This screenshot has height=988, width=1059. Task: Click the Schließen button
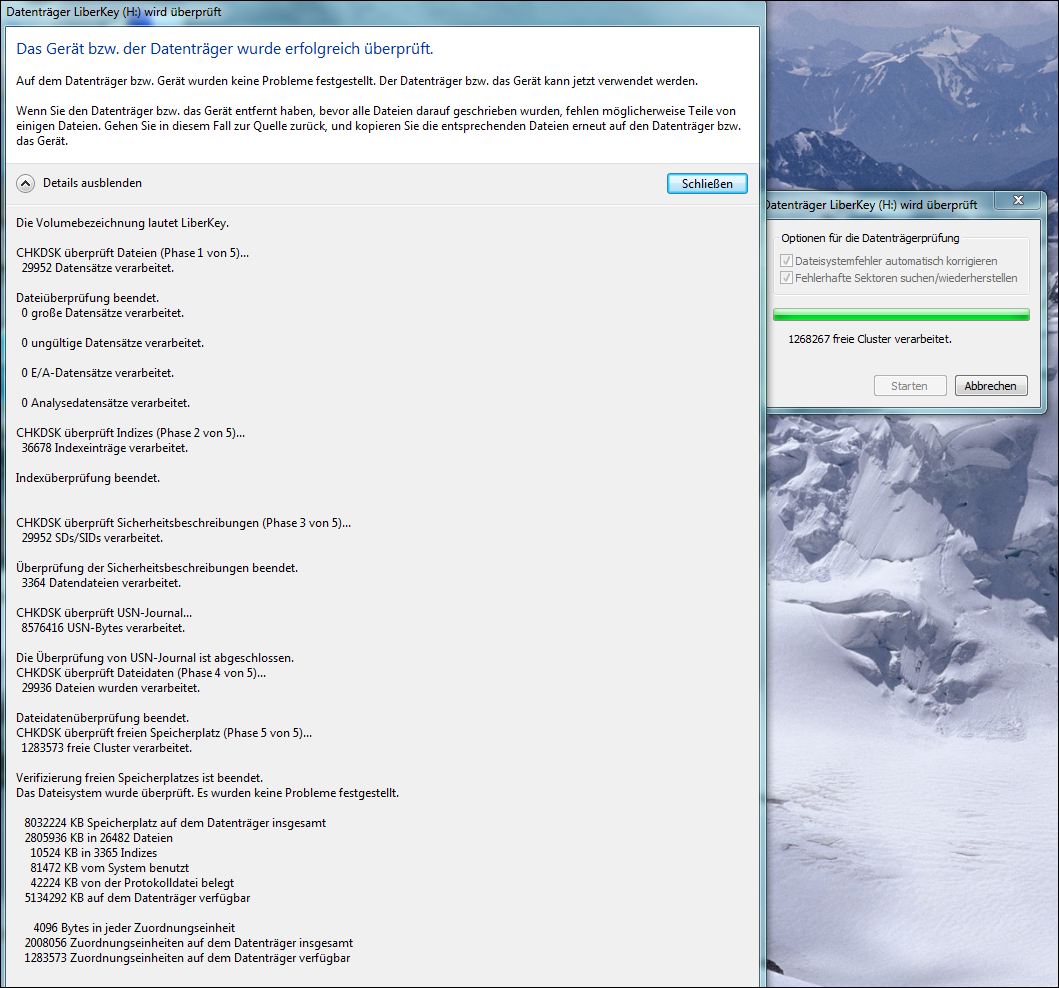click(706, 184)
